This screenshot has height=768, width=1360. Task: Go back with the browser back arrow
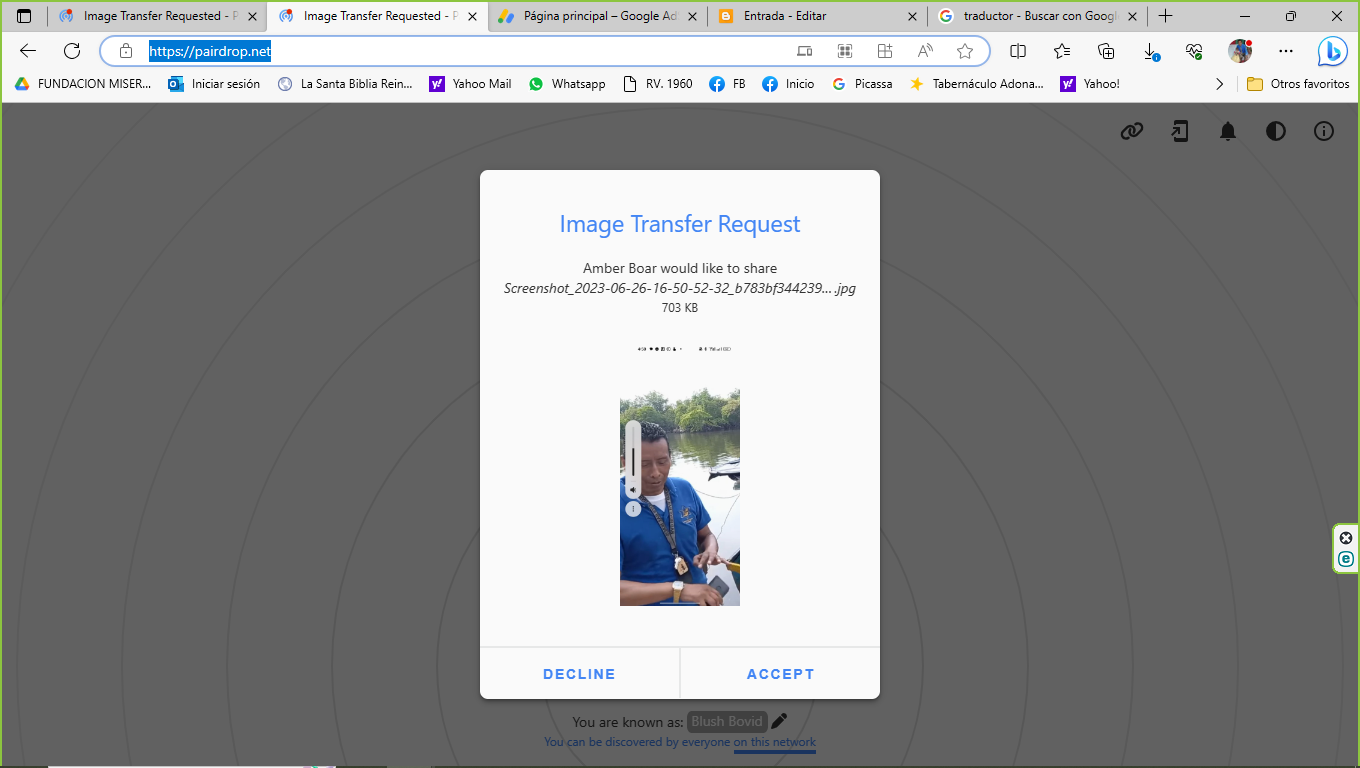pyautogui.click(x=28, y=51)
